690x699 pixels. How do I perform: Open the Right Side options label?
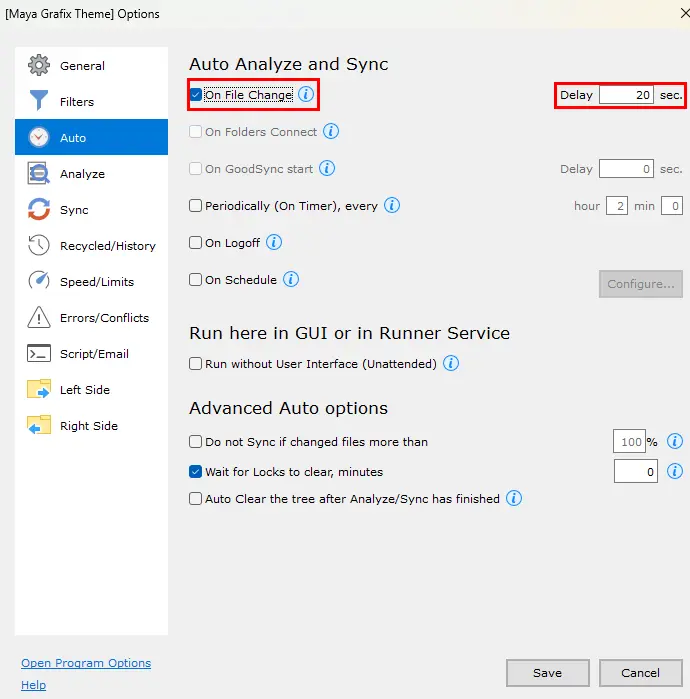(89, 426)
